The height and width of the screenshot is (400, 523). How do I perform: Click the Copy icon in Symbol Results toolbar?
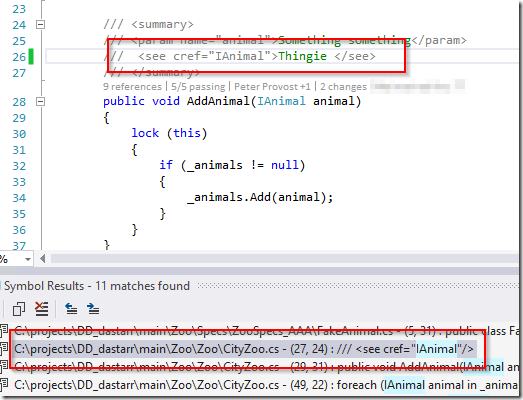point(19,309)
